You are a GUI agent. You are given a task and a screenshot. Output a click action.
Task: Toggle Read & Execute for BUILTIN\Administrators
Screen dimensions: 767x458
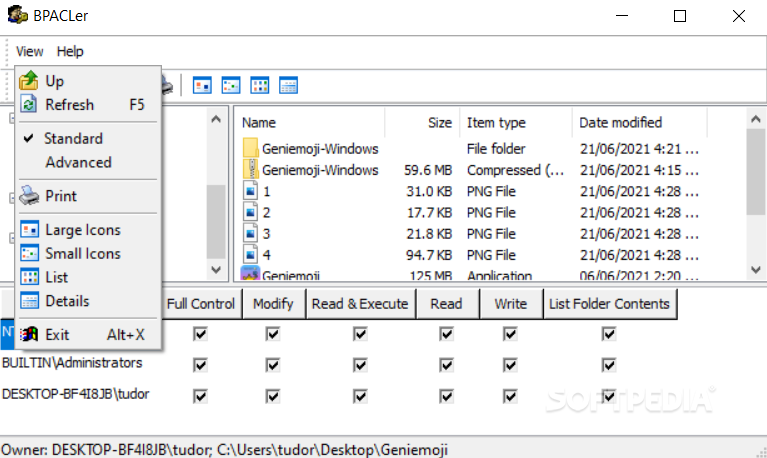pos(360,365)
